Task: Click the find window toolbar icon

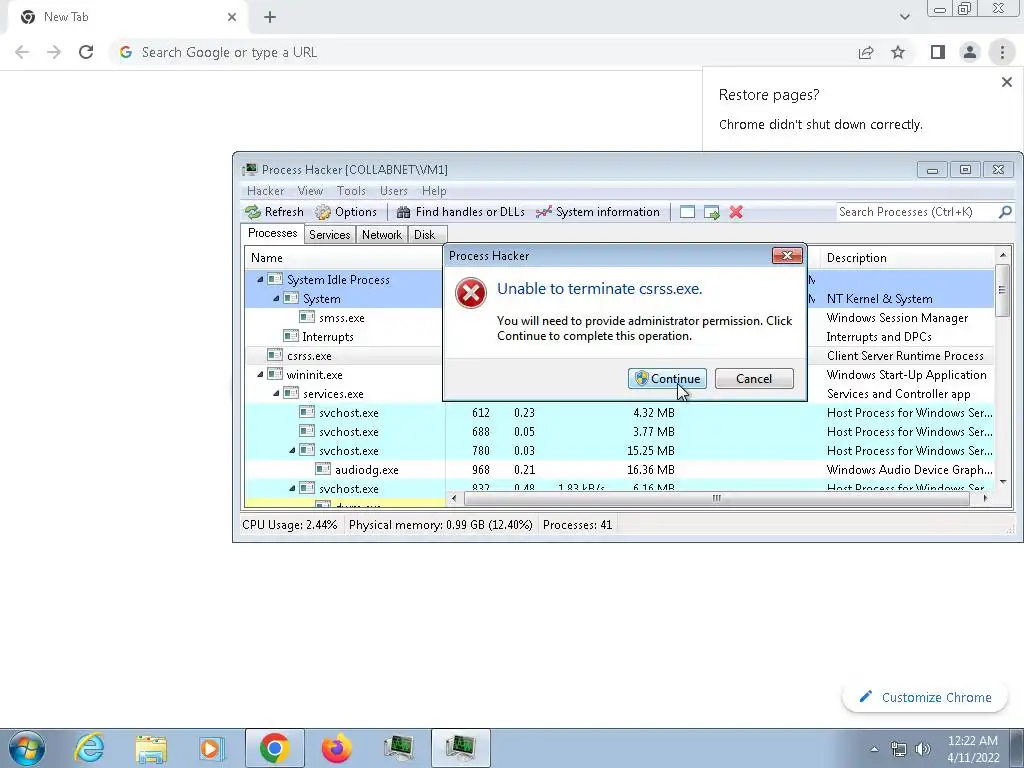Action: (687, 212)
